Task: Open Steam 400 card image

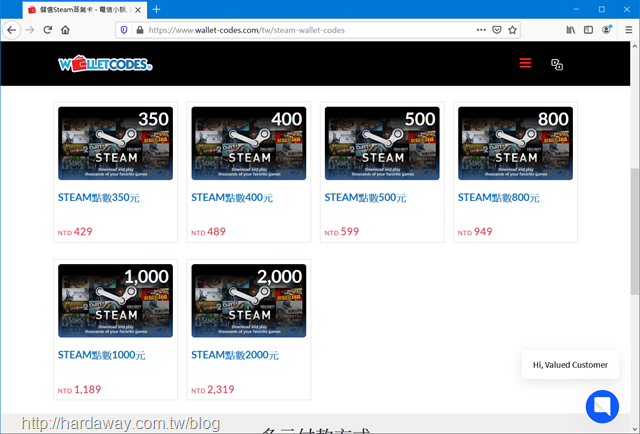Action: point(249,143)
